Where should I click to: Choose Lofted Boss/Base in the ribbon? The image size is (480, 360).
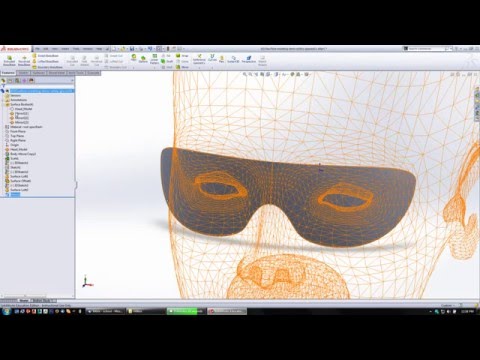[46, 61]
